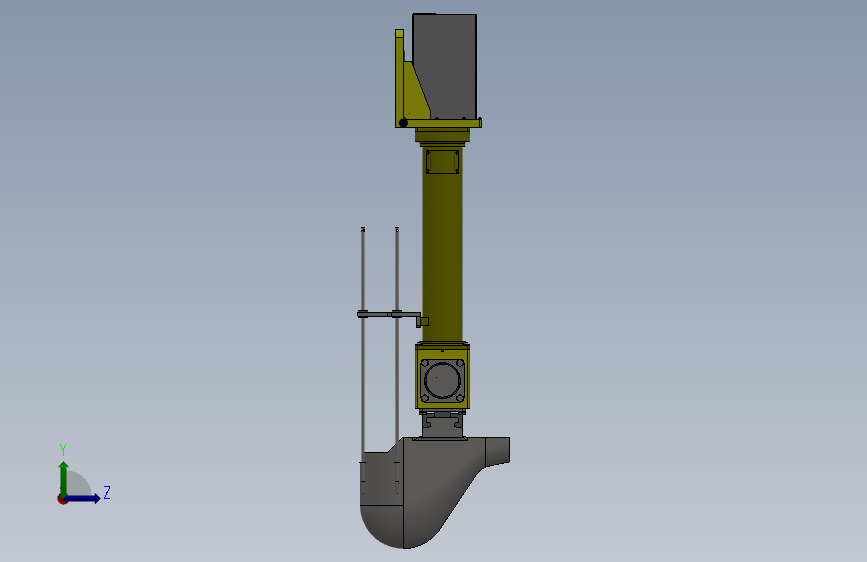The width and height of the screenshot is (867, 562).
Task: Click the green Y label of the triad
Action: [63, 450]
